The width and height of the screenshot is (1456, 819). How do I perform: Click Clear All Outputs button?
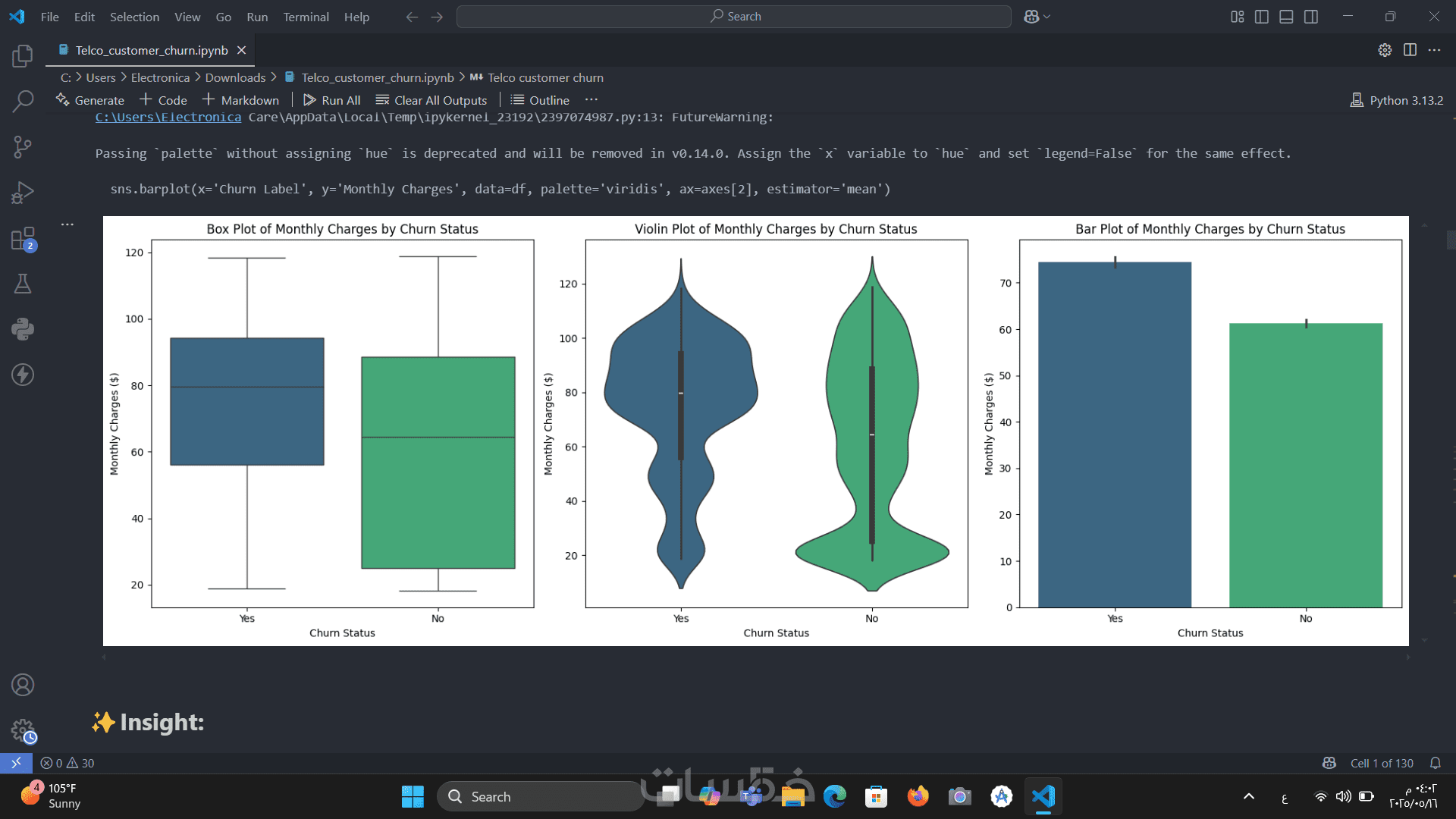[x=431, y=100]
